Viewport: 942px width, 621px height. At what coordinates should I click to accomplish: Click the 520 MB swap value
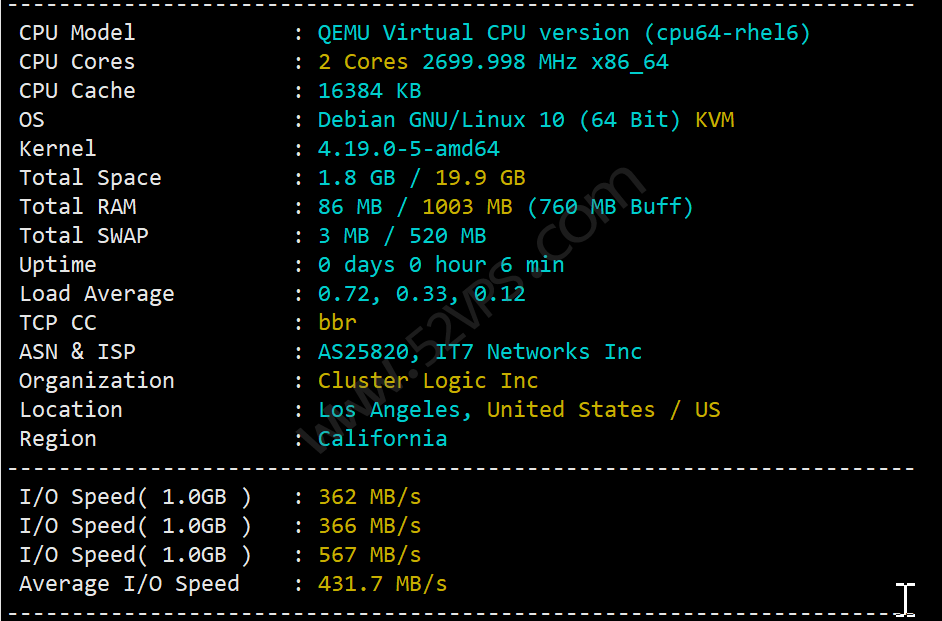pyautogui.click(x=448, y=235)
